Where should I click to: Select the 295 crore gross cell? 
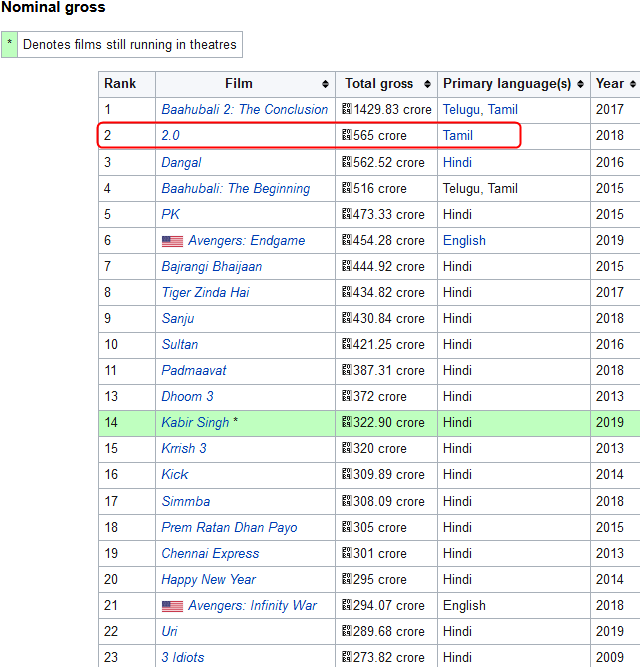coord(386,579)
